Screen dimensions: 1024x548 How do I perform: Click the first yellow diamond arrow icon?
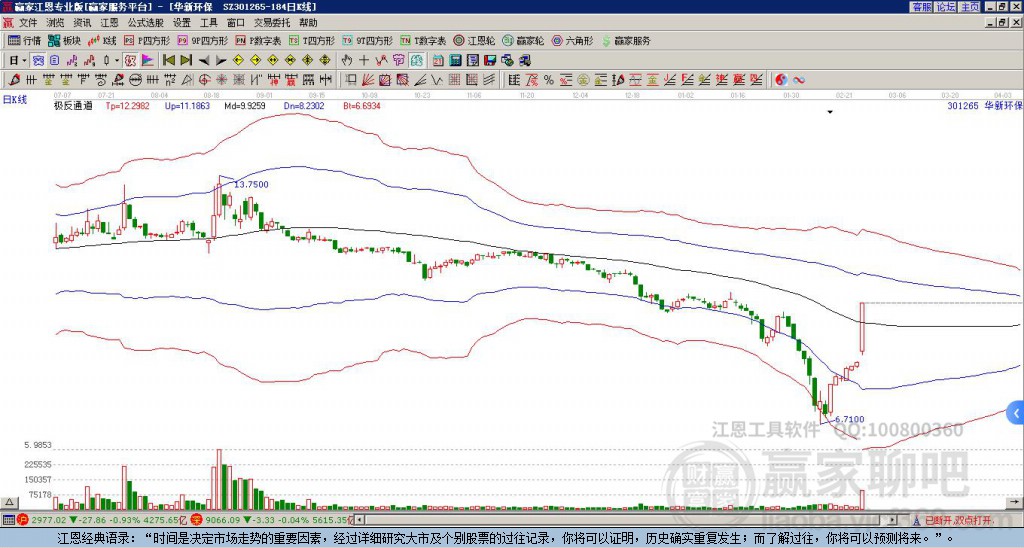click(238, 60)
